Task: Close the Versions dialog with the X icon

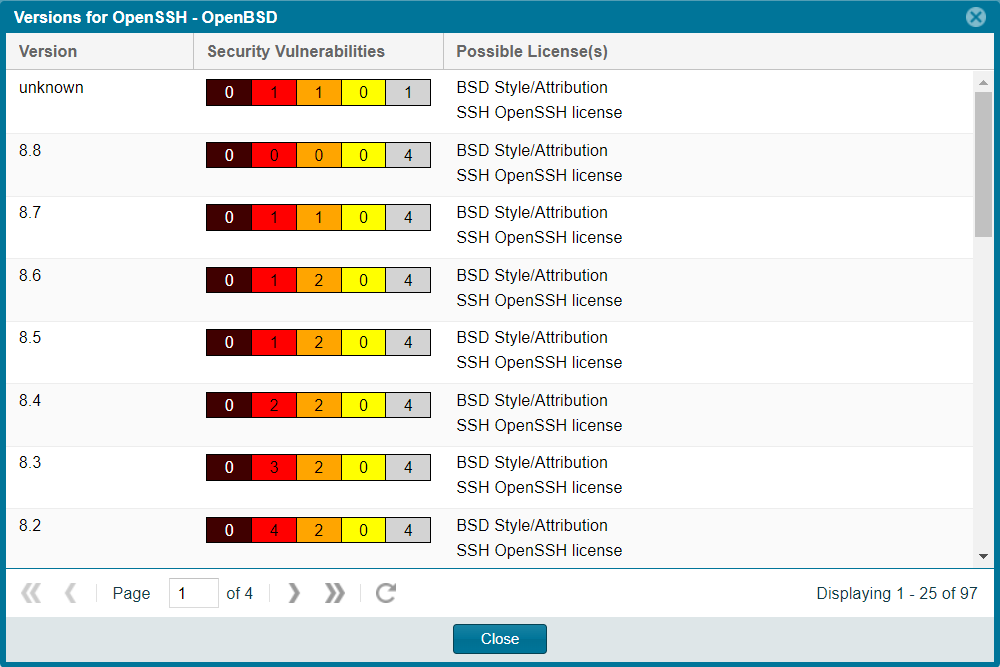Action: [975, 17]
